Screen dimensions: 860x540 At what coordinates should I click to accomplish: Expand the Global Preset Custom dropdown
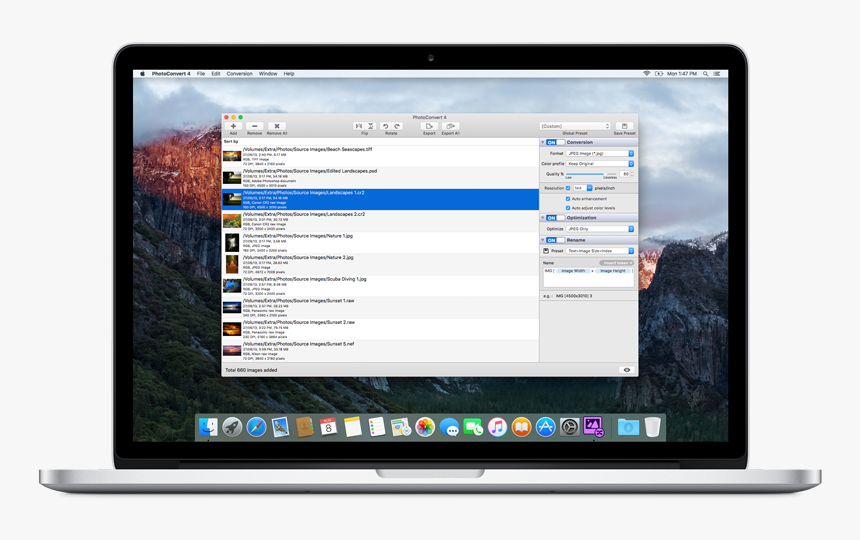(574, 126)
